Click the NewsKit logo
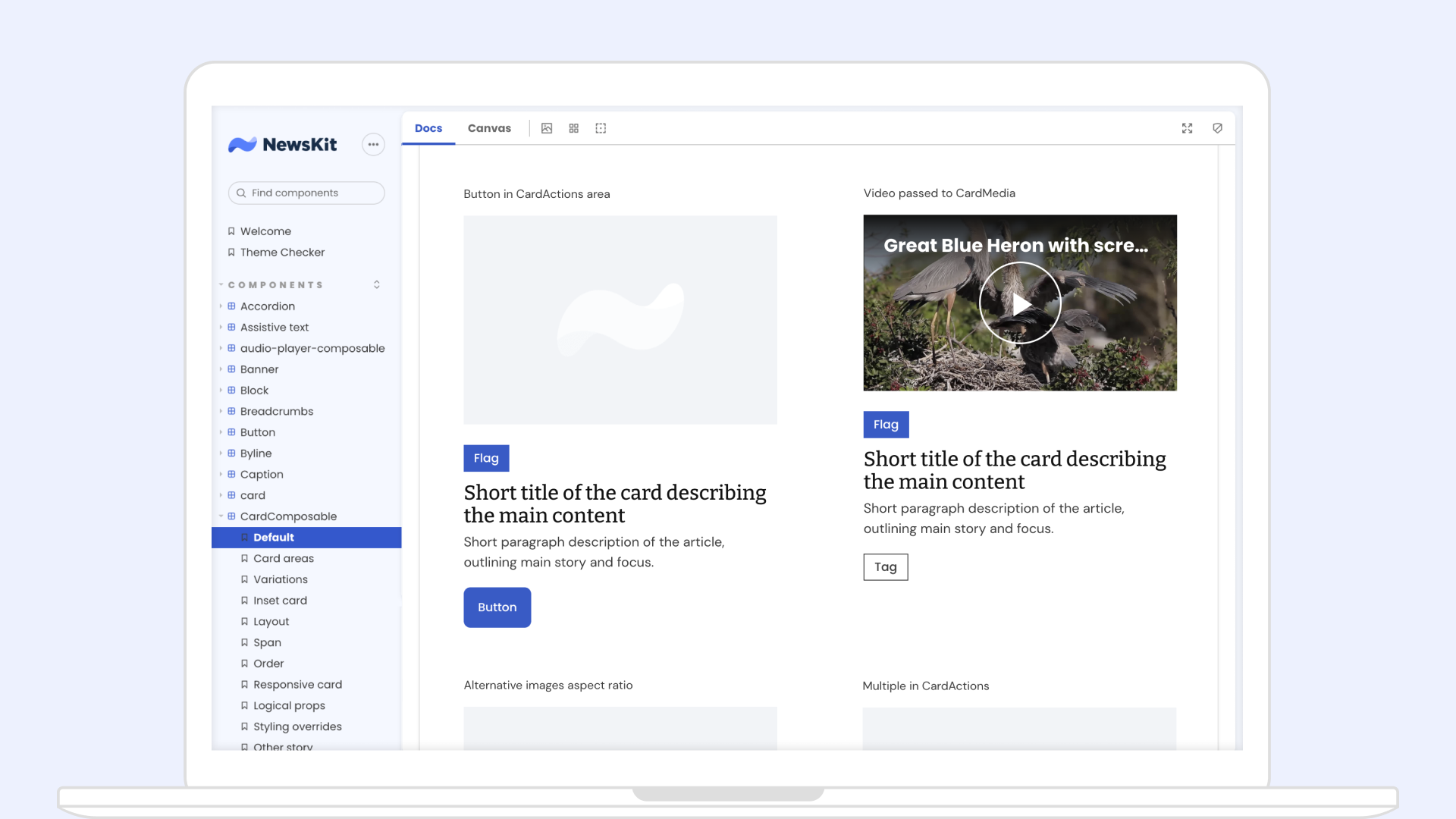 (283, 144)
